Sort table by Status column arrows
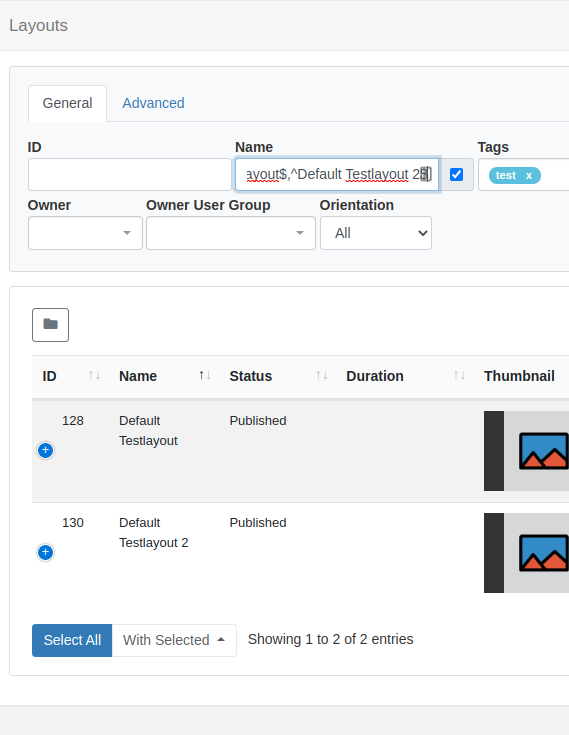Viewport: 569px width, 735px height. 322,375
